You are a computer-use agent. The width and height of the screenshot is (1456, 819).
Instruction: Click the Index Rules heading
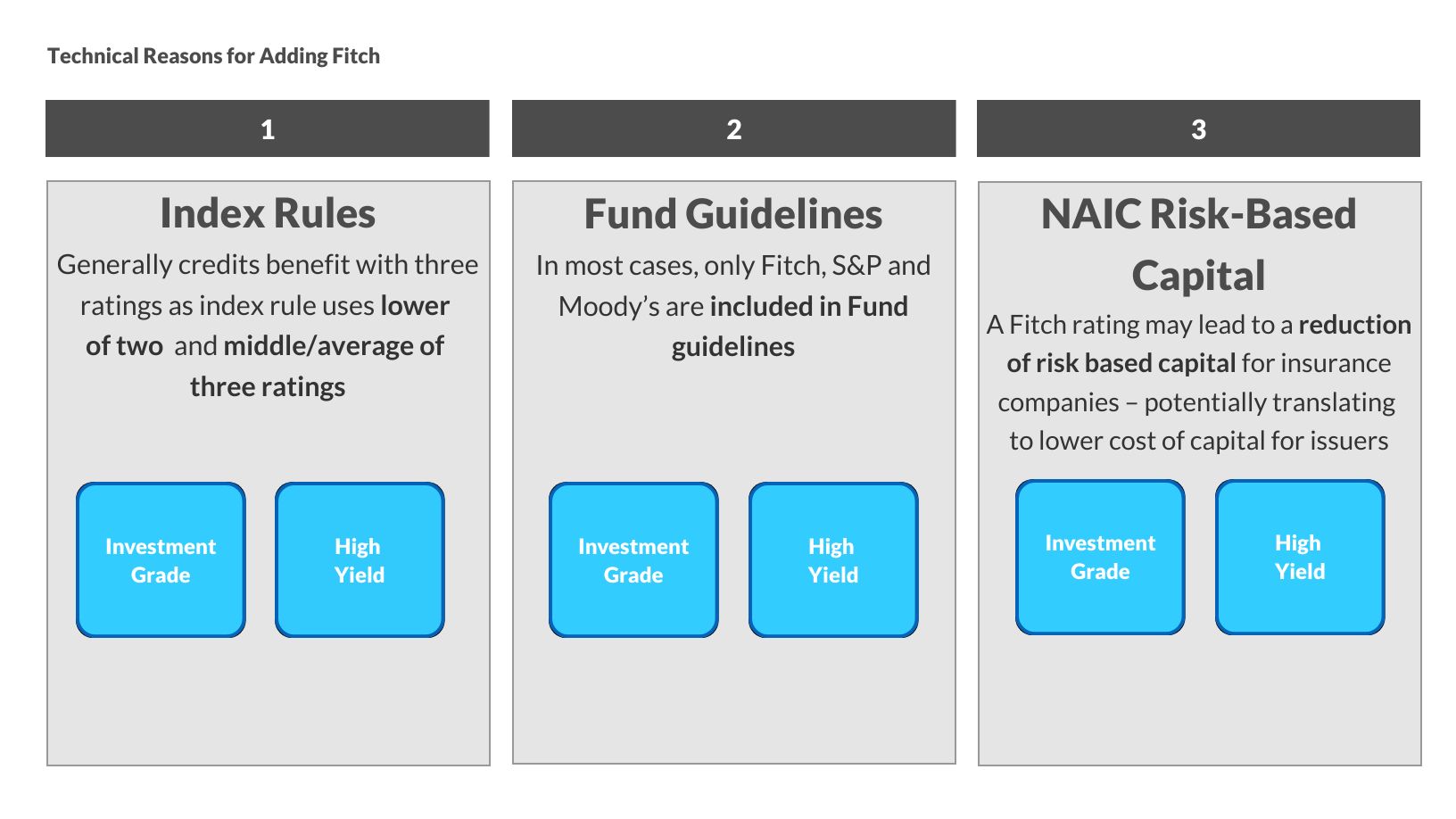(268, 214)
